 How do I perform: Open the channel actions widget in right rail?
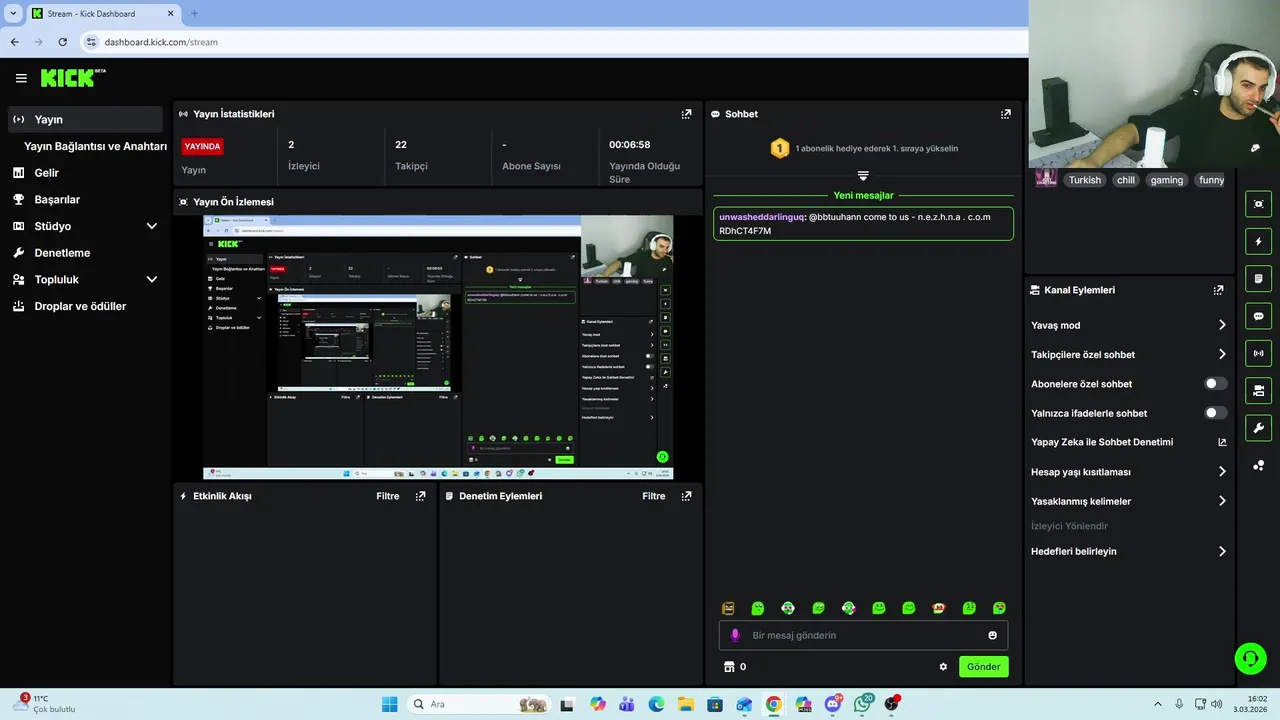click(x=1258, y=390)
